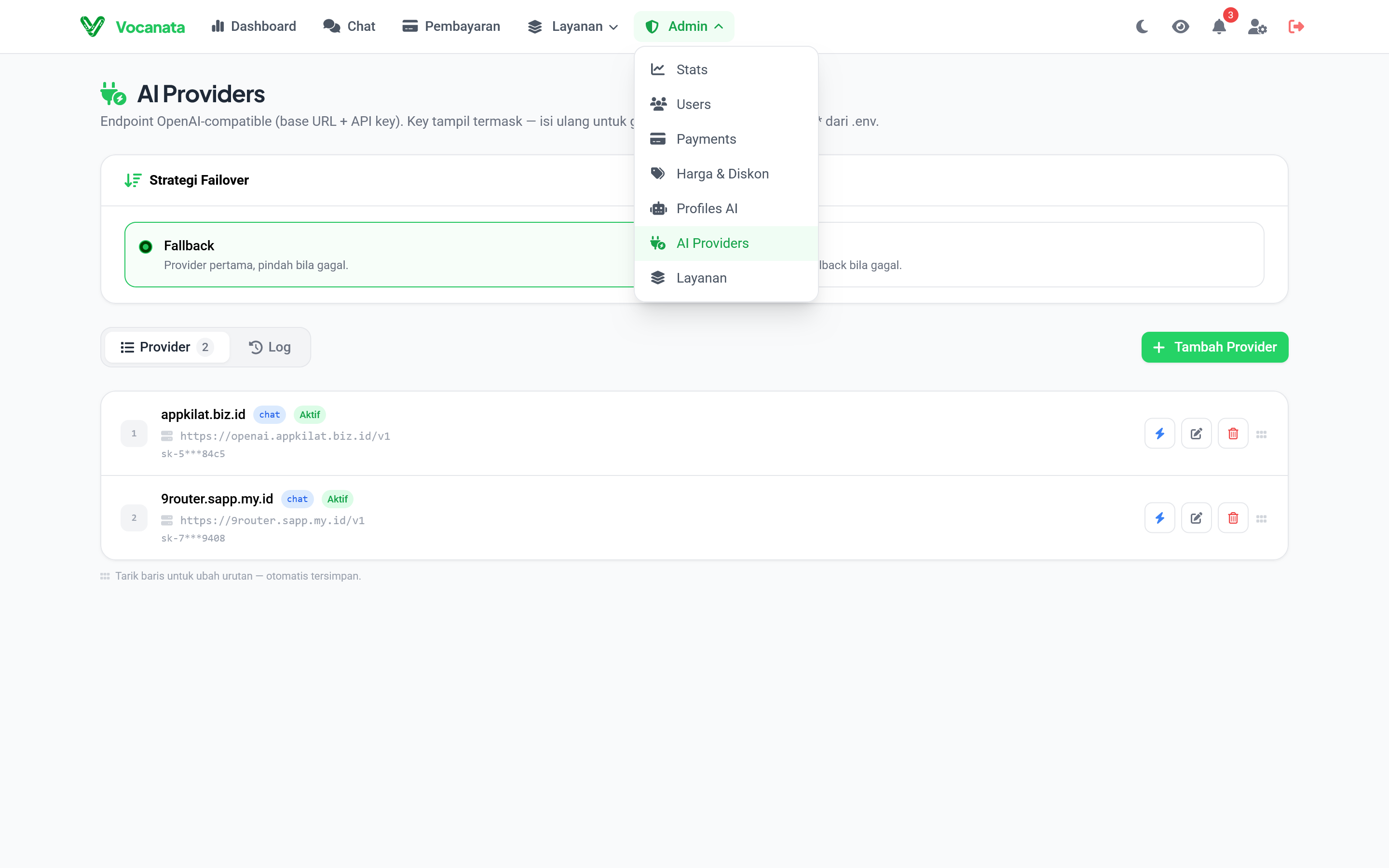Click the Tambah Provider button
Image resolution: width=1389 pixels, height=868 pixels.
point(1214,347)
